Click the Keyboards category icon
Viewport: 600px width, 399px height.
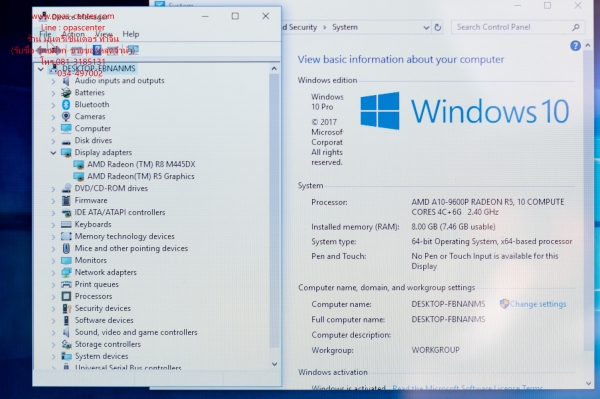tap(66, 225)
